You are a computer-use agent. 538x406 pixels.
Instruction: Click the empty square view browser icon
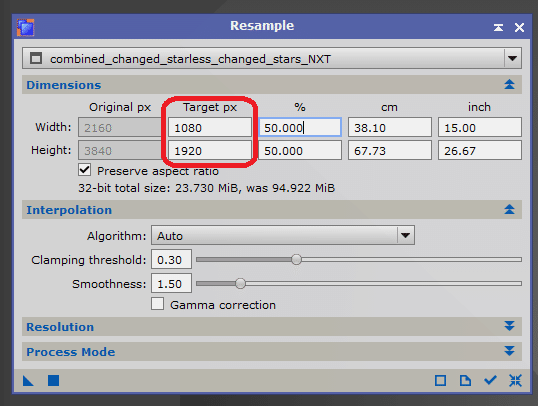click(440, 380)
